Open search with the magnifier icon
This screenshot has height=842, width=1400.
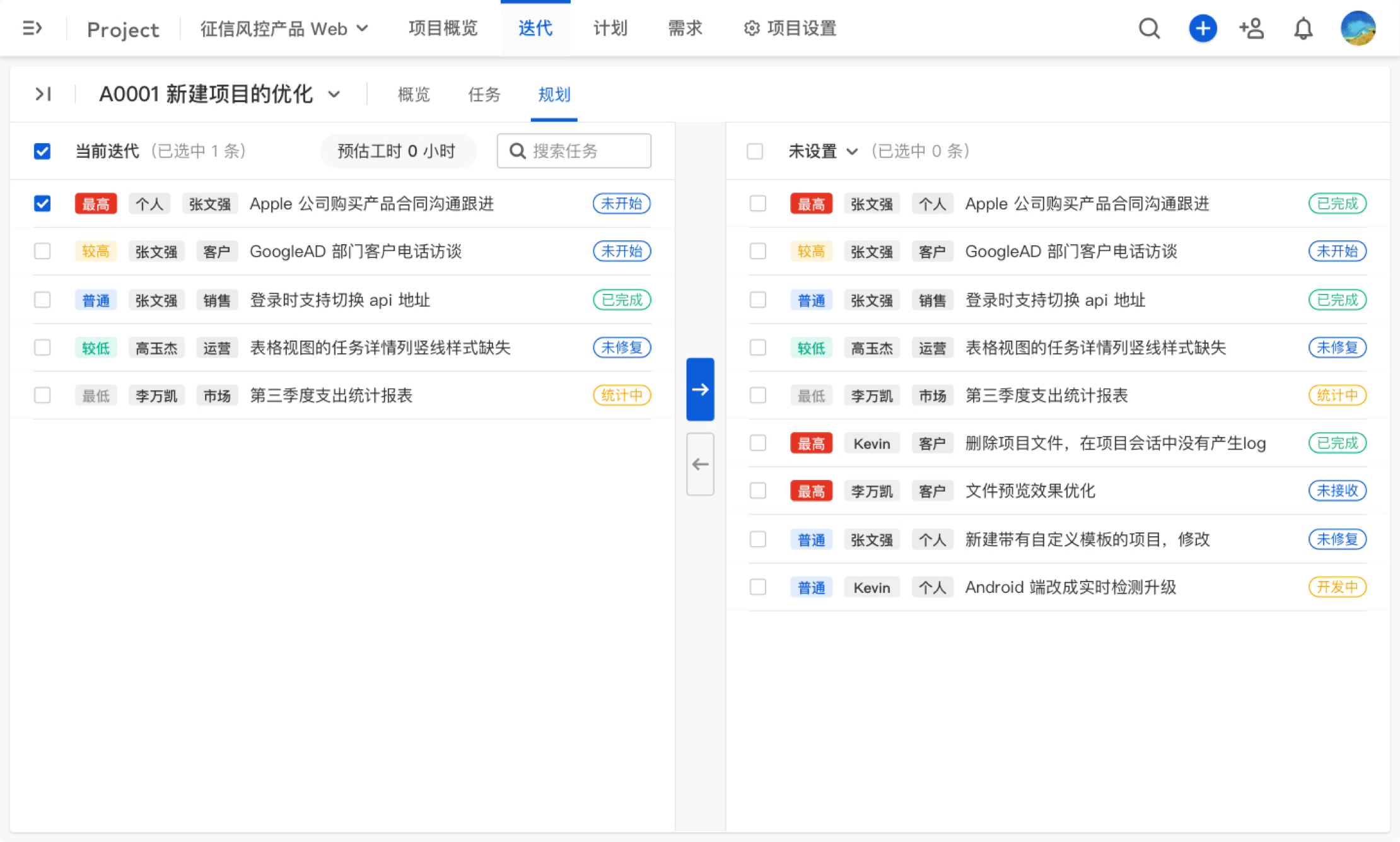point(1149,28)
